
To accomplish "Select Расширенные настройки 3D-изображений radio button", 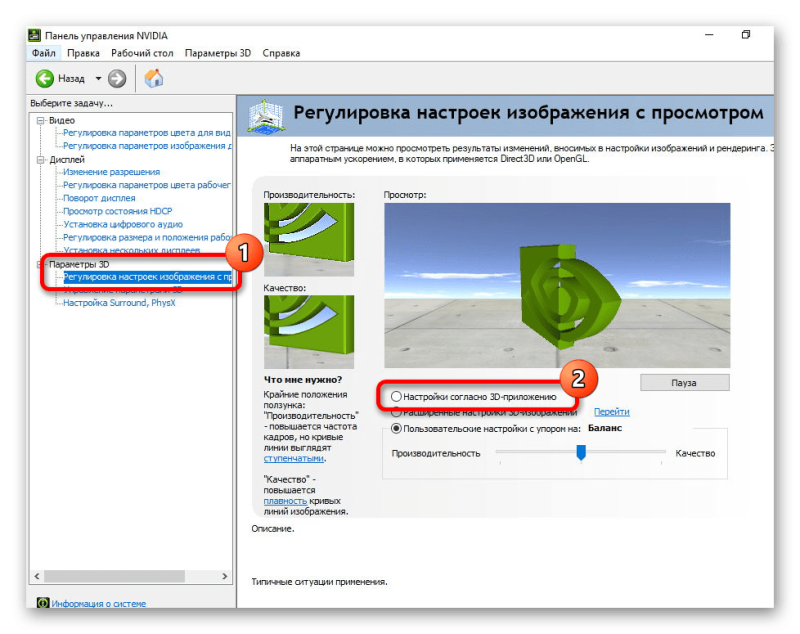I will click(396, 412).
